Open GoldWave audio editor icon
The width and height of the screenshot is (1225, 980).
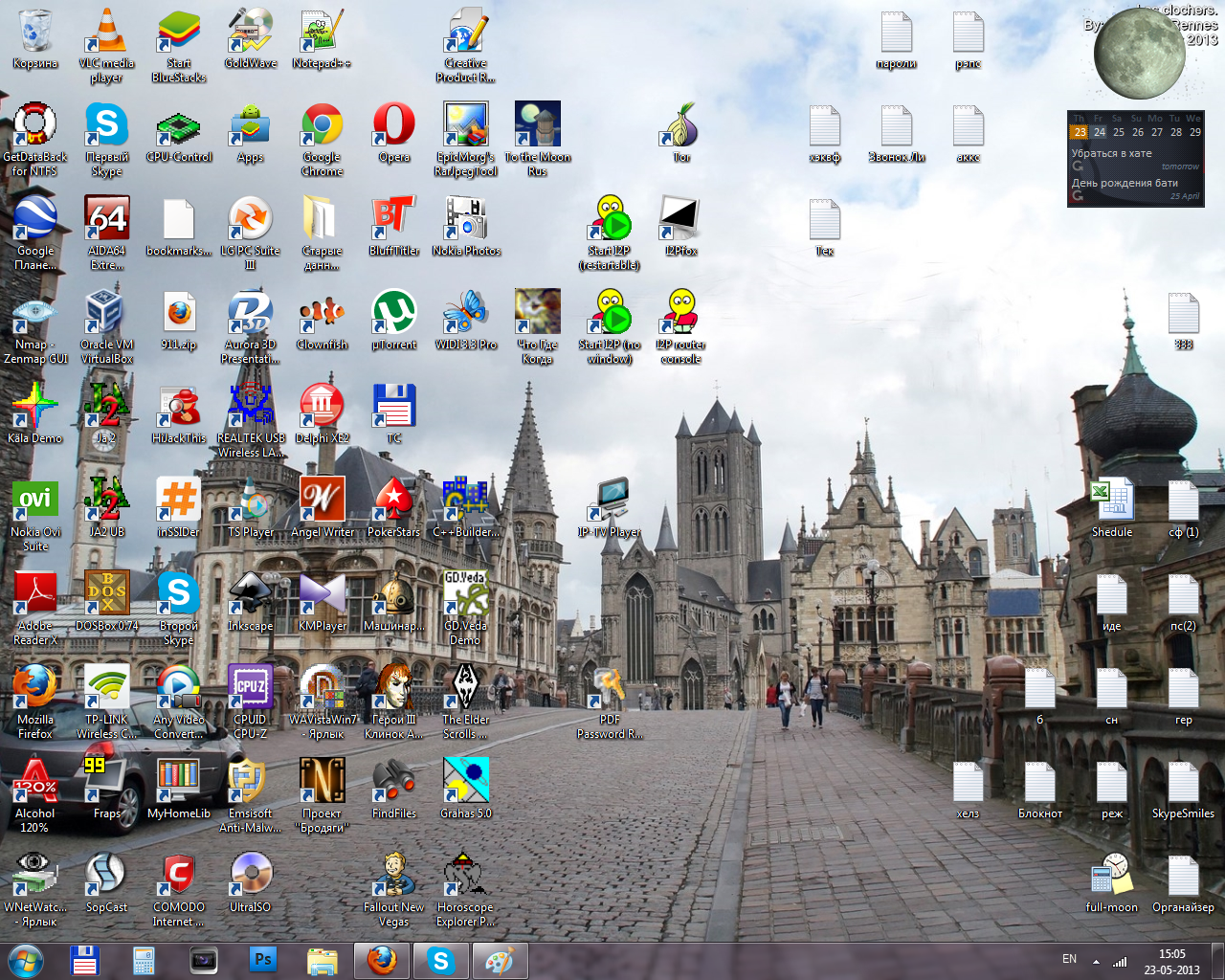pyautogui.click(x=251, y=39)
